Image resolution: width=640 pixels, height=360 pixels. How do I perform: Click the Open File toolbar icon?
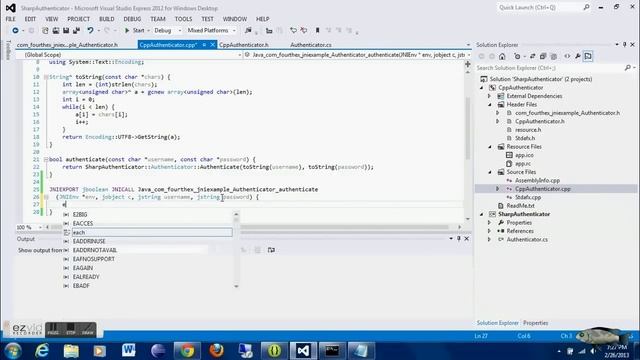click(56, 31)
